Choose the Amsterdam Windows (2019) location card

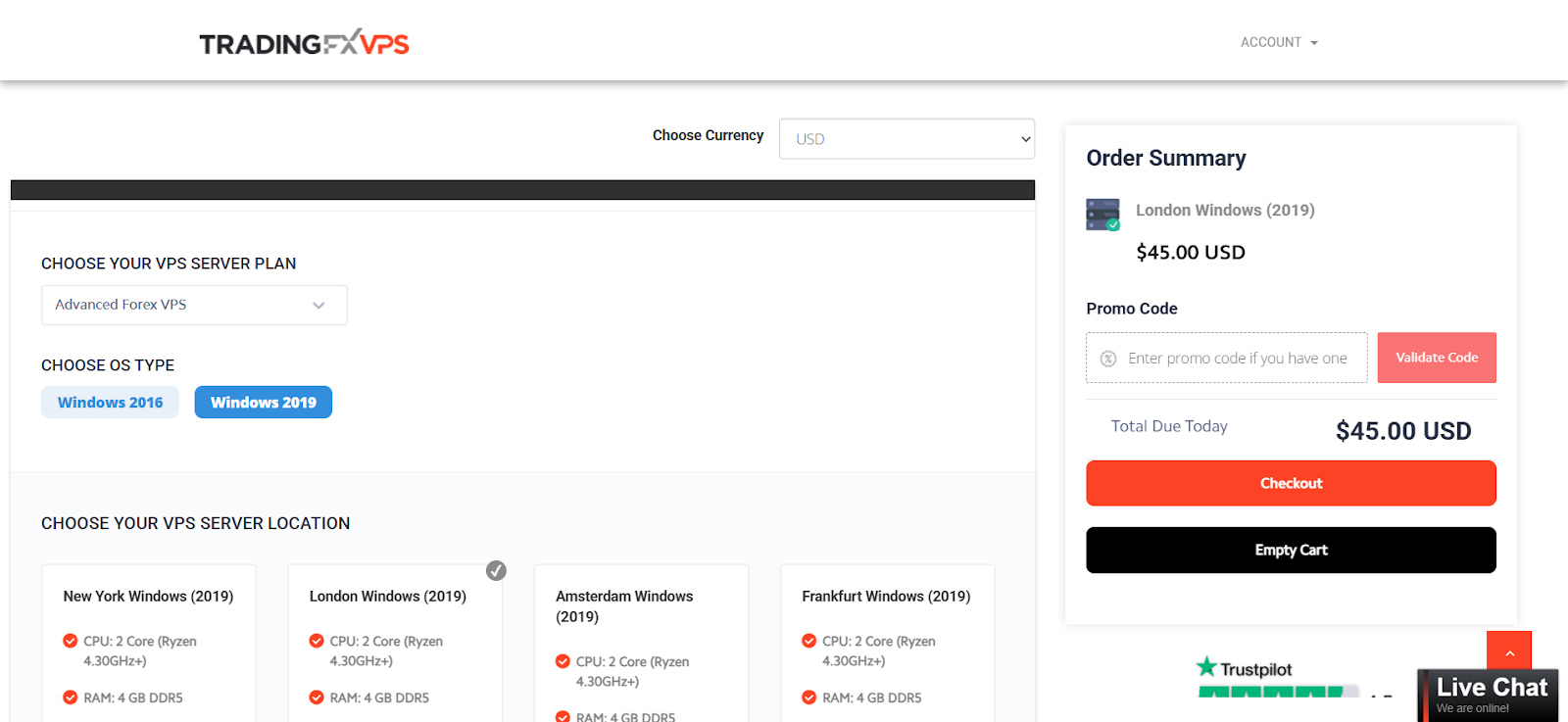pyautogui.click(x=641, y=643)
